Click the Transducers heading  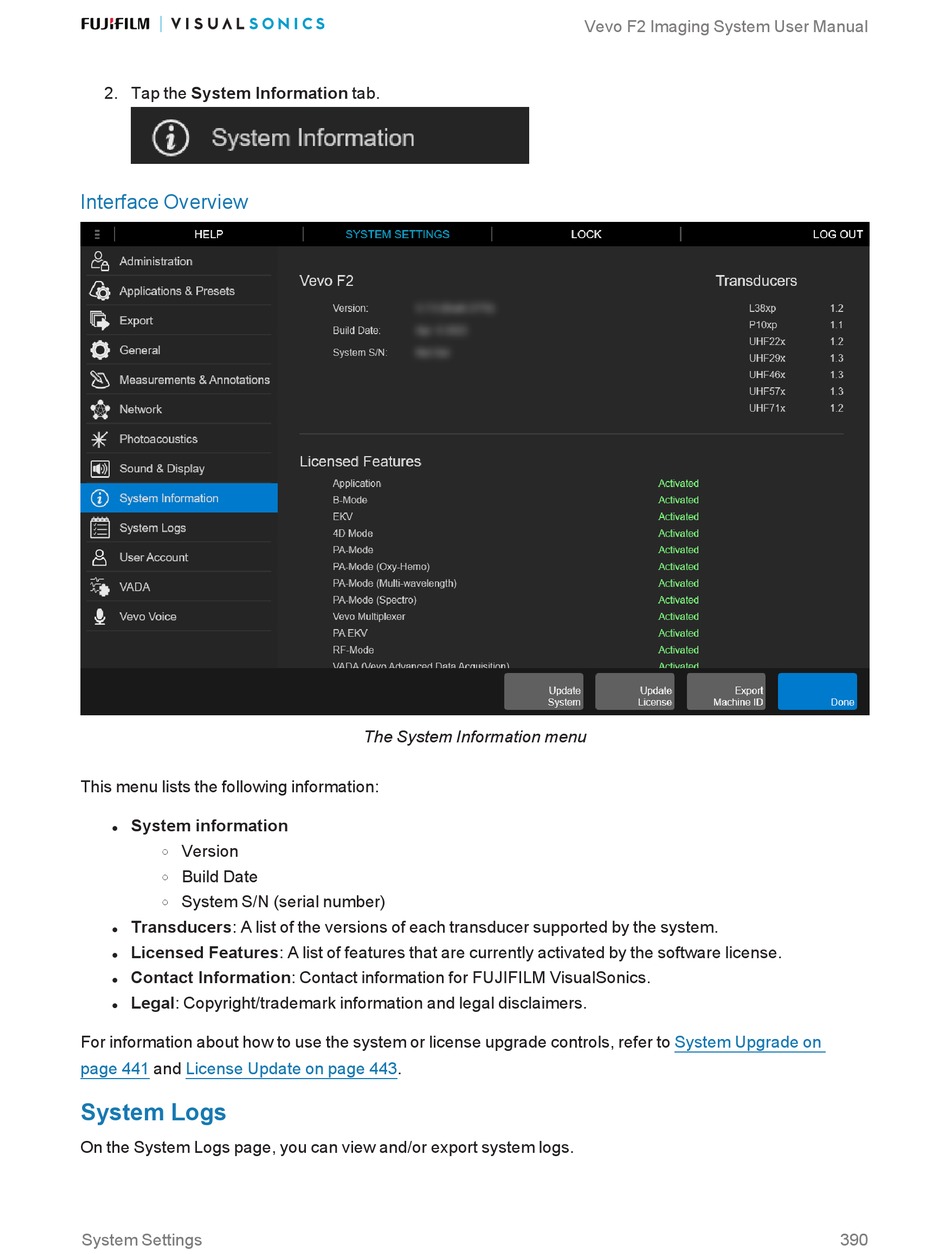pos(756,281)
